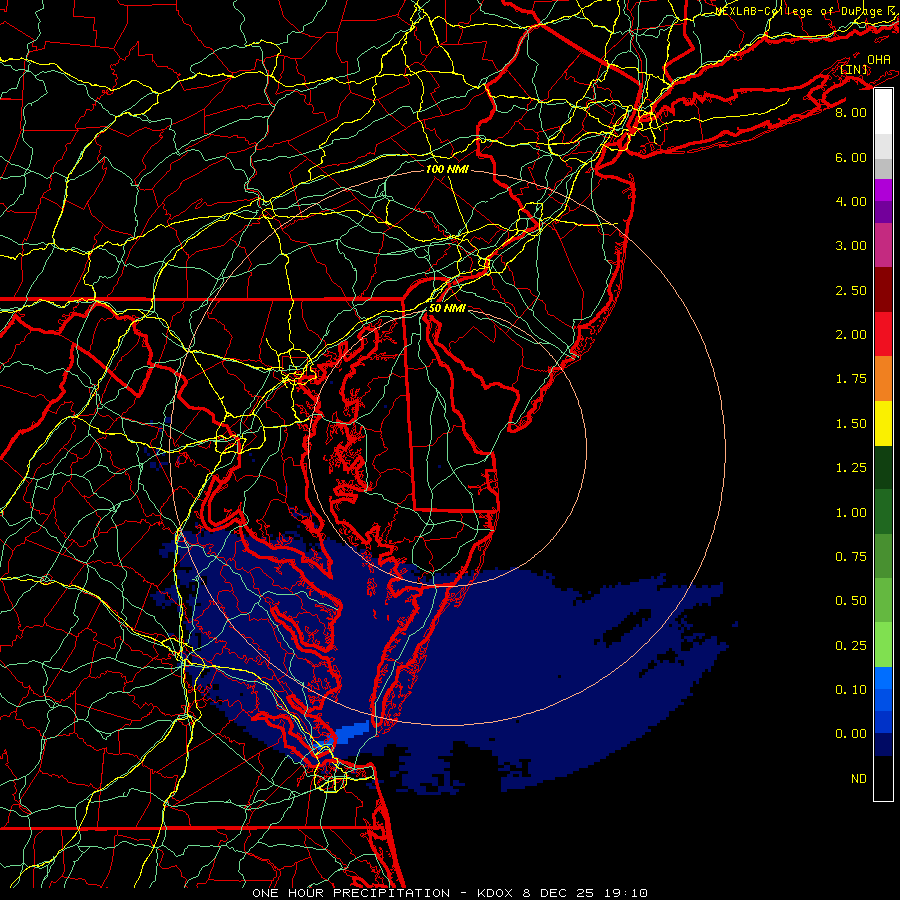Click the '3.00' scale label
The image size is (900, 900).
pyautogui.click(x=851, y=246)
